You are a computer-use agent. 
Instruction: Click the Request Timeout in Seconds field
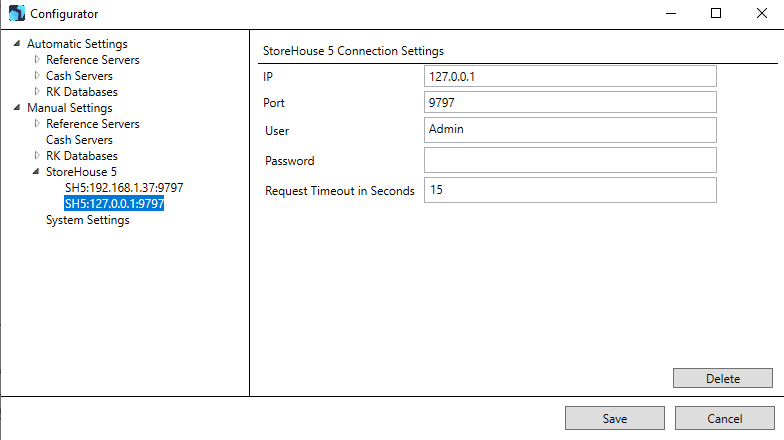(570, 190)
